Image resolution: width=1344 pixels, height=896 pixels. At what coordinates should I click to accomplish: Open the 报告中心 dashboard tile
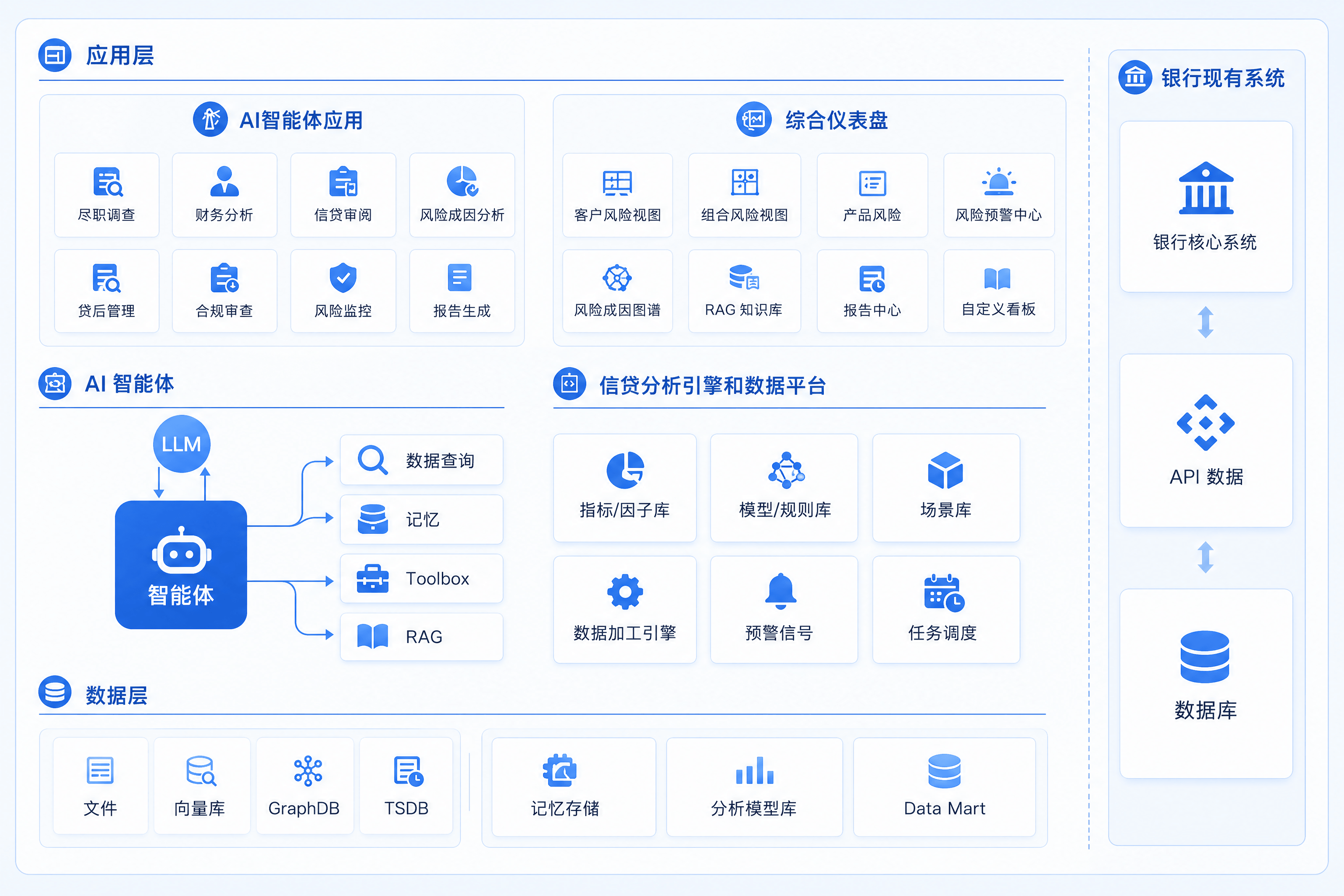pyautogui.click(x=872, y=291)
